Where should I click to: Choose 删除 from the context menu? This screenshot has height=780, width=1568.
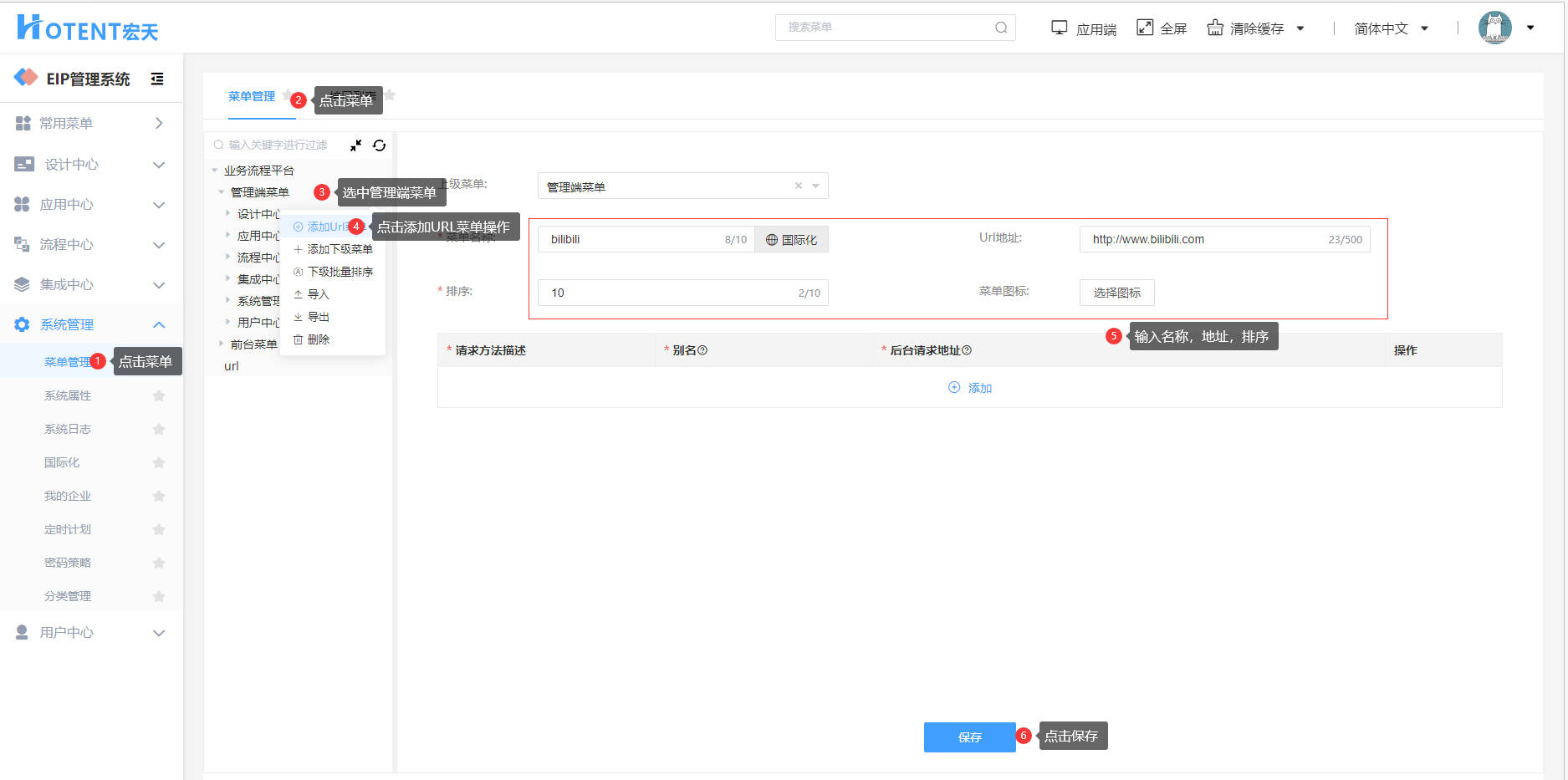318,339
